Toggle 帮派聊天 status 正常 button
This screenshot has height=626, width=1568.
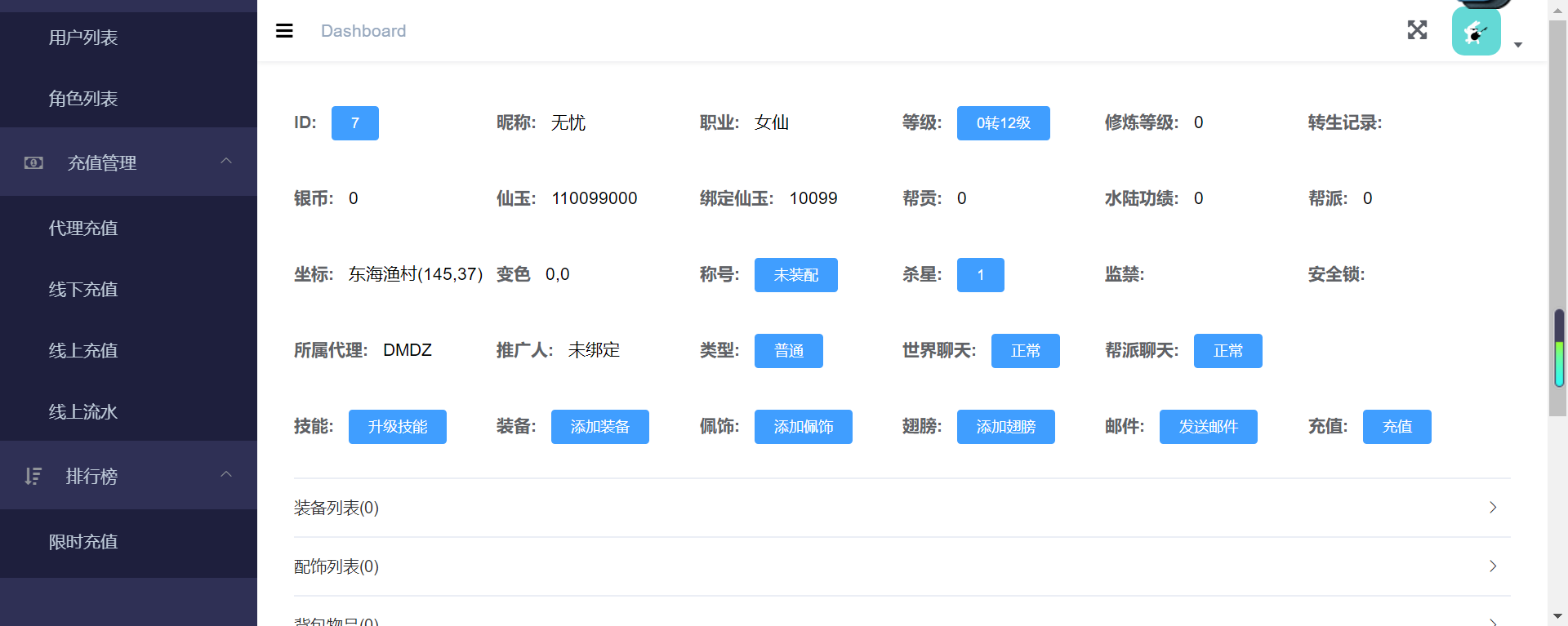point(1227,351)
